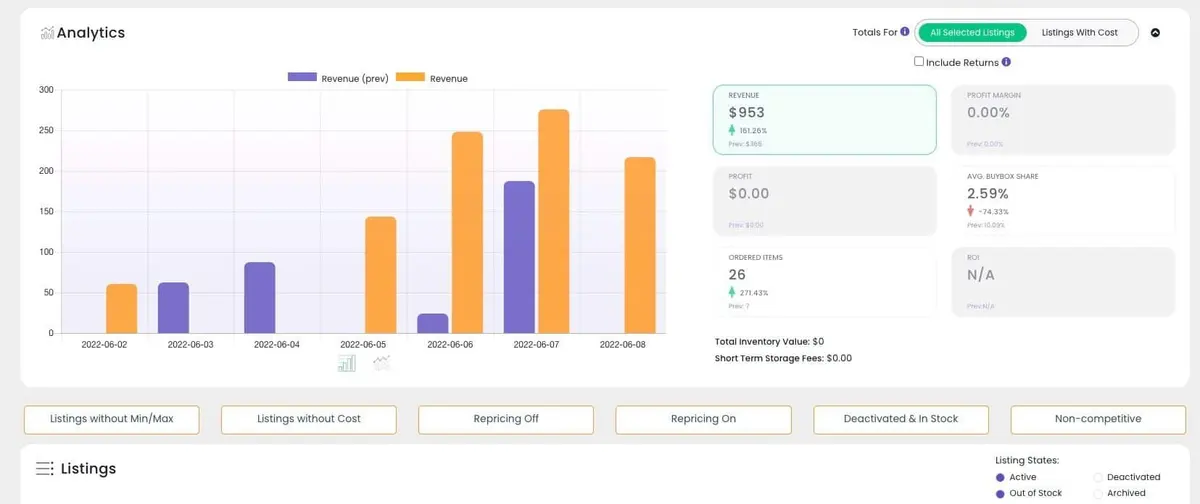
Task: Click orange revenue bar for 2022-06-02
Action: (121, 309)
